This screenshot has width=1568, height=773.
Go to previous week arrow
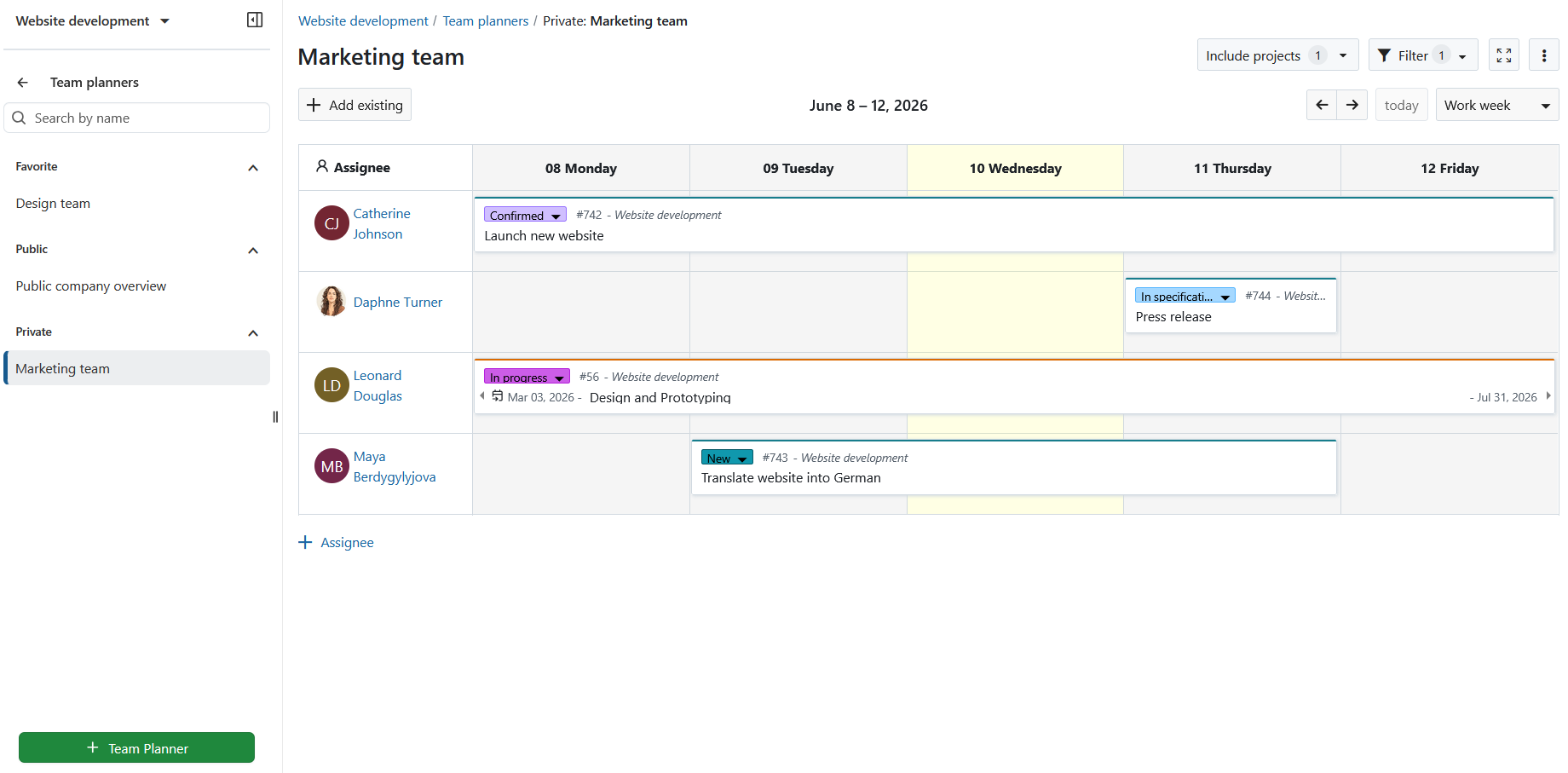[x=1322, y=105]
